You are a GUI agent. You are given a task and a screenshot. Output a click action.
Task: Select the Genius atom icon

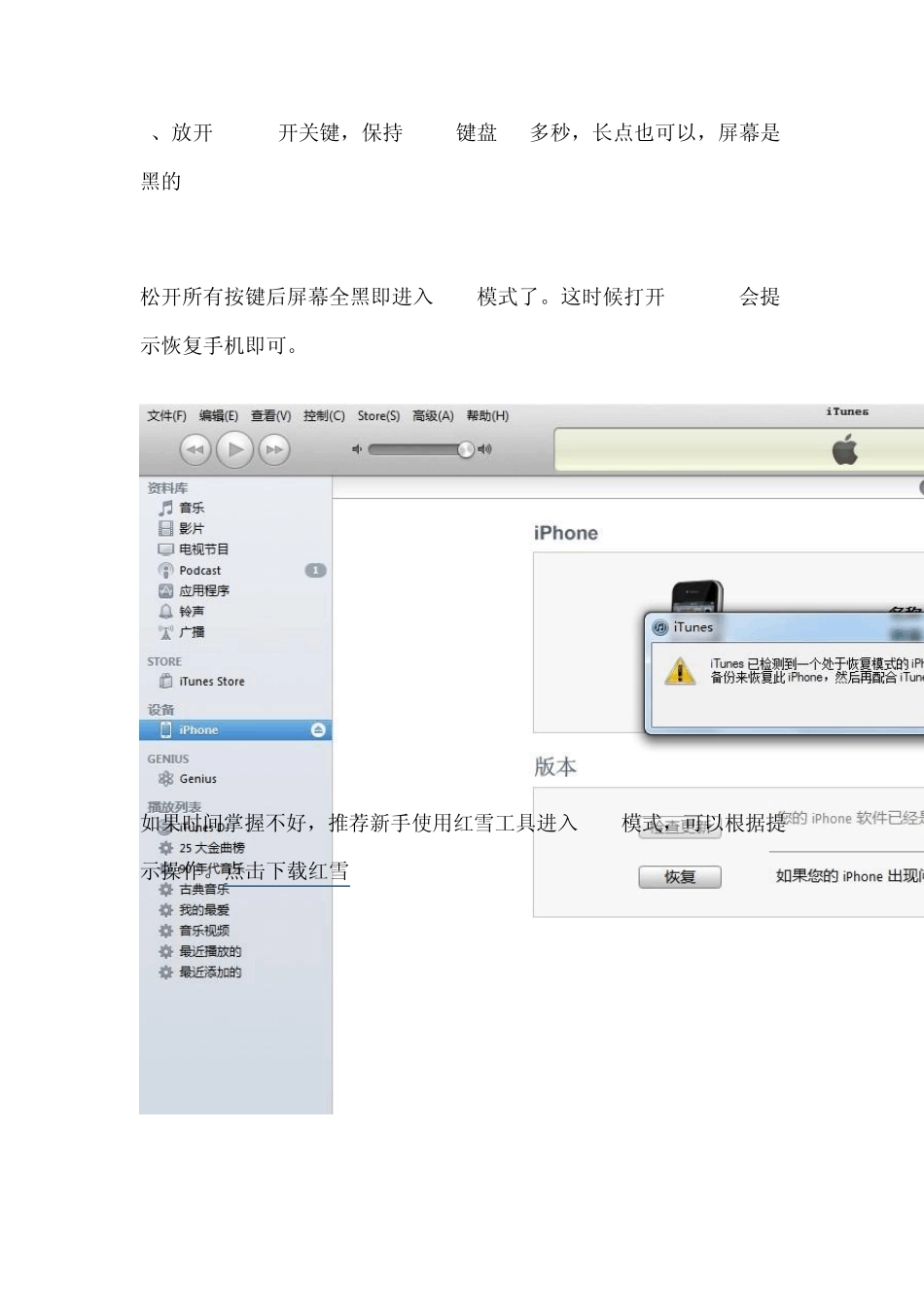(x=166, y=779)
